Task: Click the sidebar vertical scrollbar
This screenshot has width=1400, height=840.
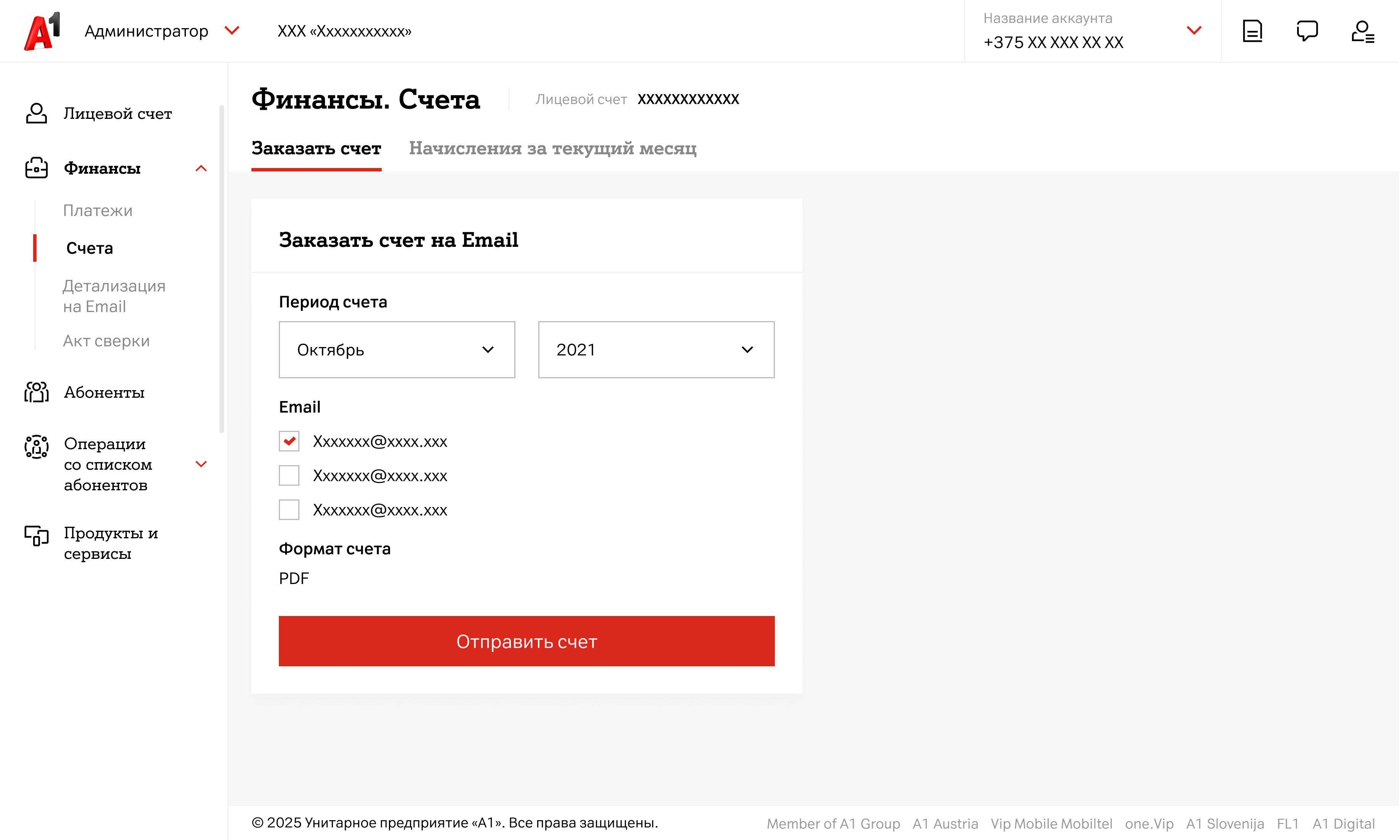Action: 221,269
